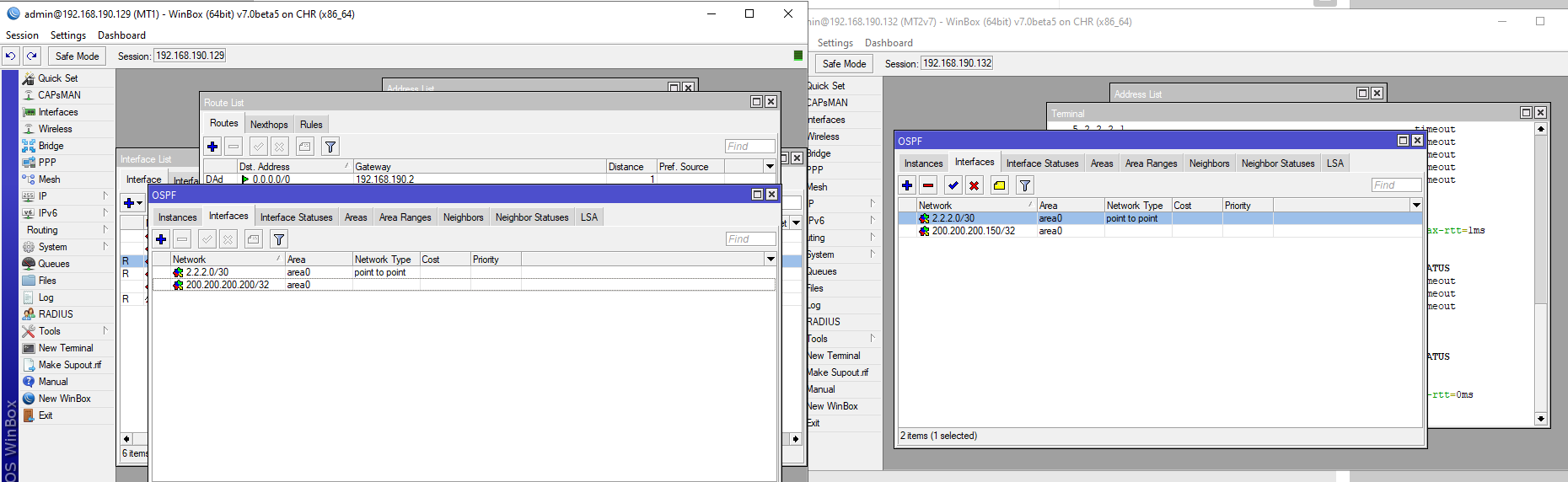1568x482 pixels.
Task: Switch to Areas tab in MT1 OSPF window
Action: pos(356,217)
